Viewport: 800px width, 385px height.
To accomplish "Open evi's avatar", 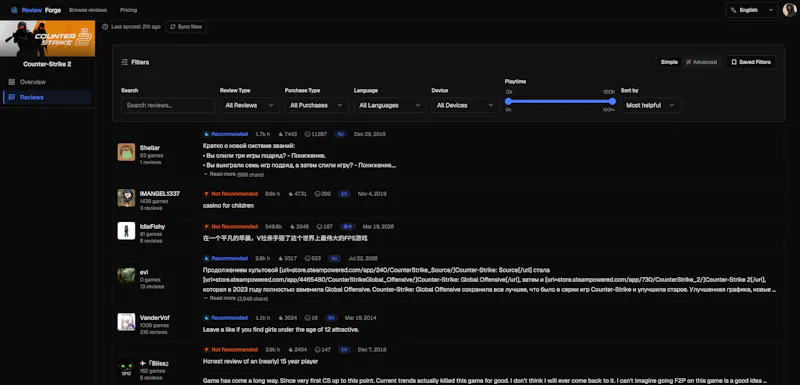I will [x=126, y=275].
